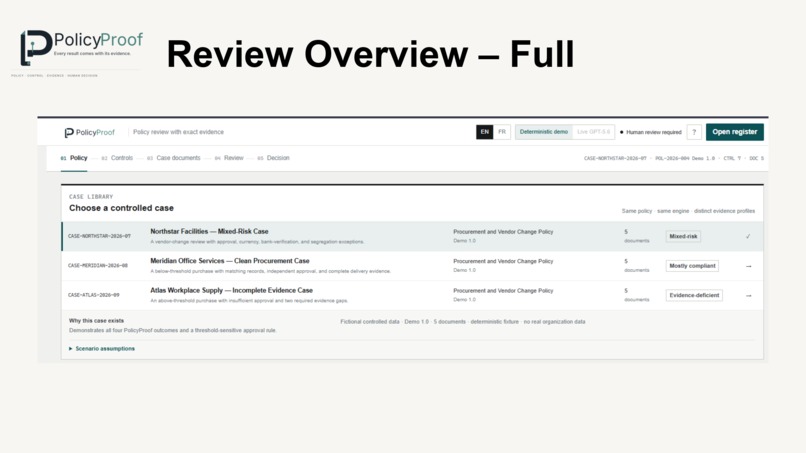Click the 5 documents count in Meridian row

[x=636, y=266]
